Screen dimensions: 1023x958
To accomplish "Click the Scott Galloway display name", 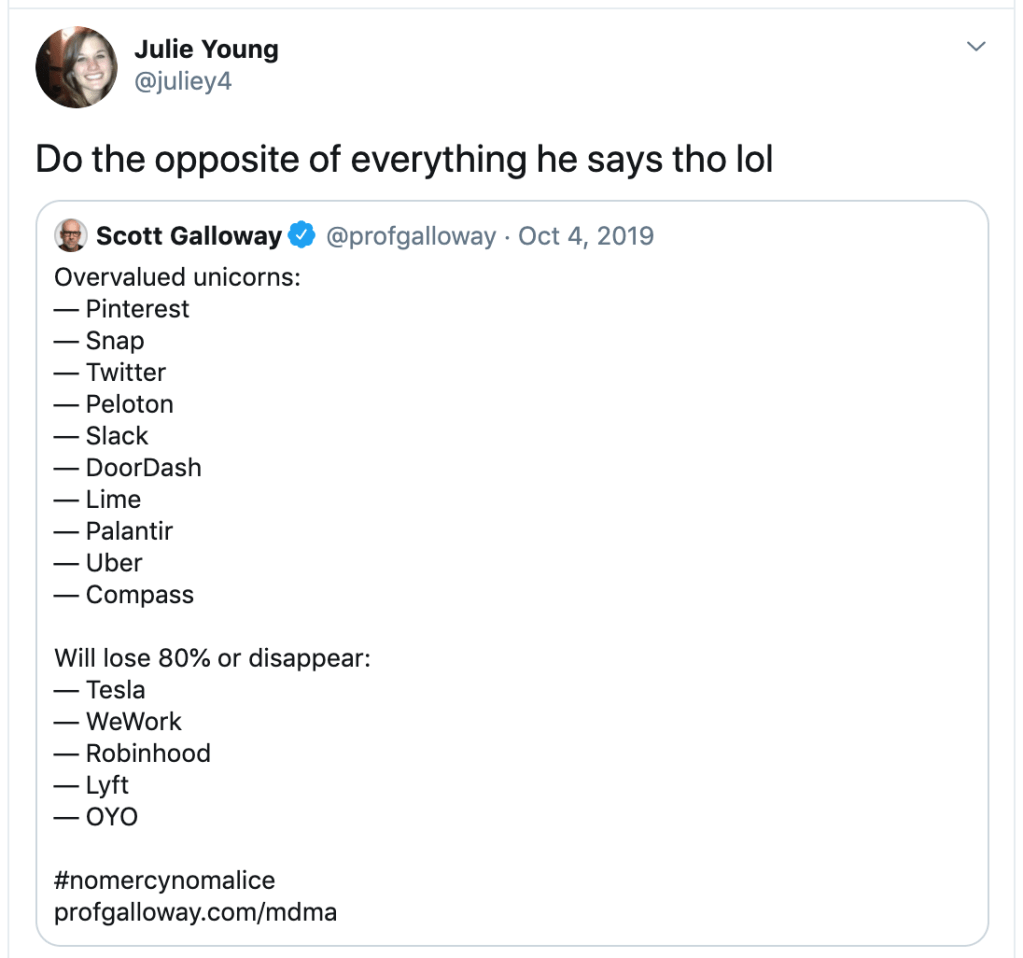I will pos(188,236).
